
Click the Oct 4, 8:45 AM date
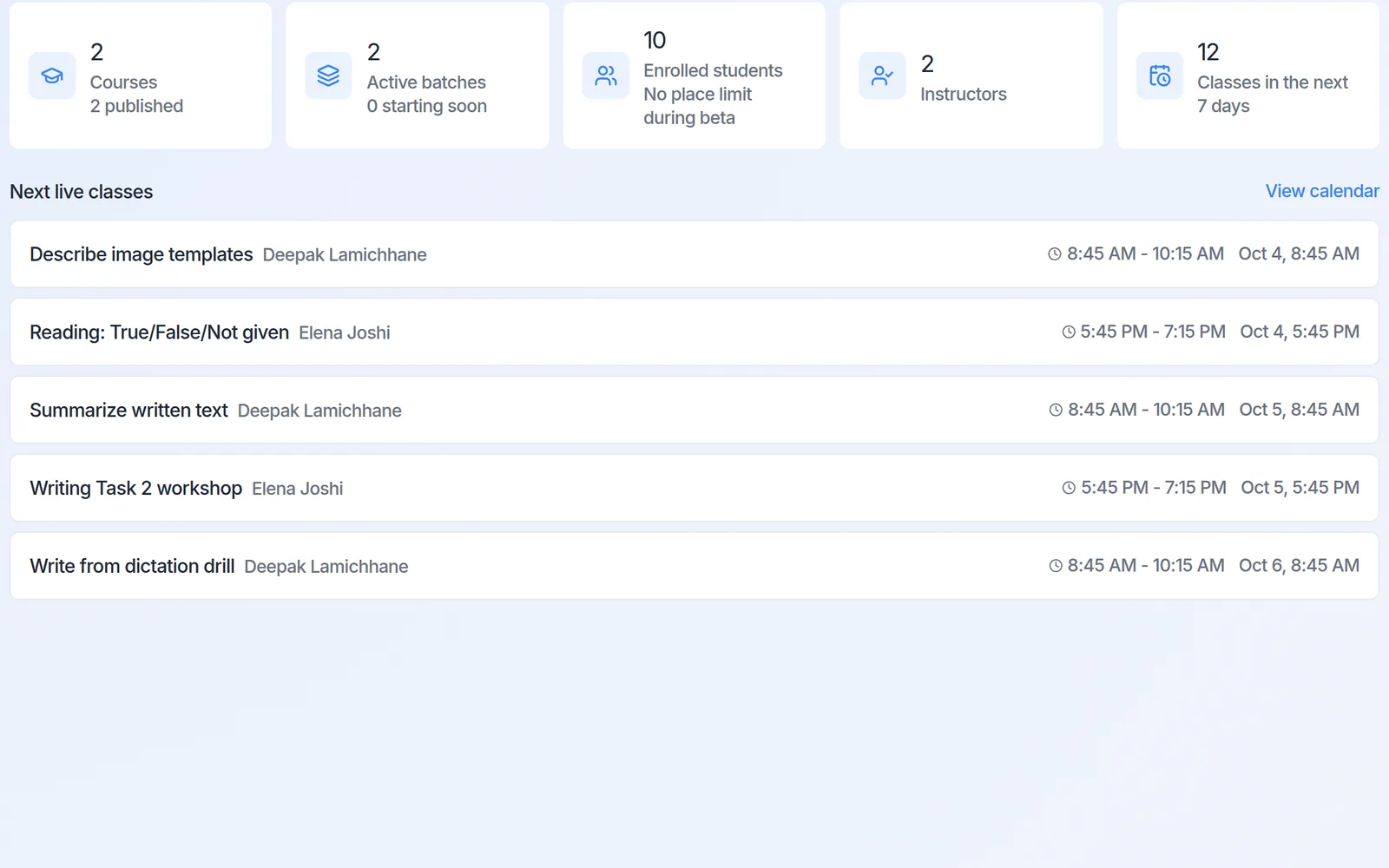coord(1299,253)
